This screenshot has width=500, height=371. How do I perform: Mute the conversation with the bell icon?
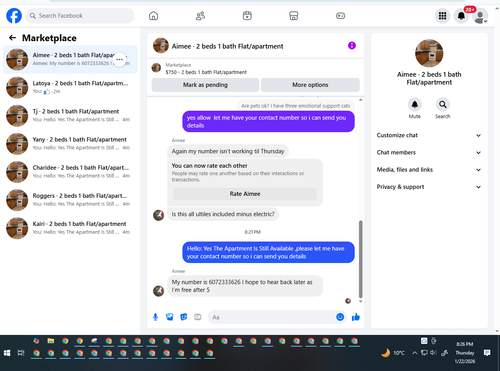[x=415, y=105]
